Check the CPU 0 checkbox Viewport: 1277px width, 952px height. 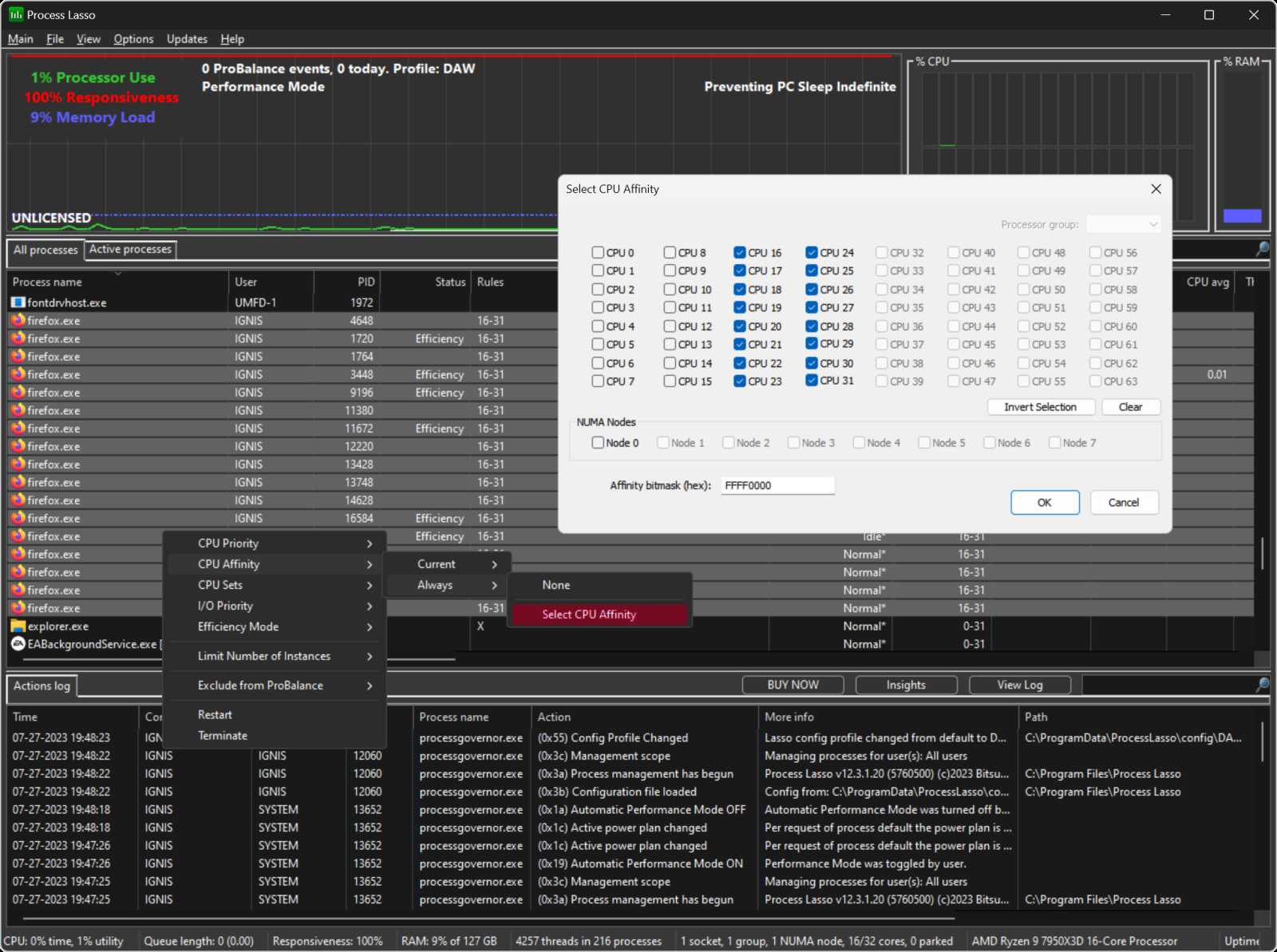598,252
